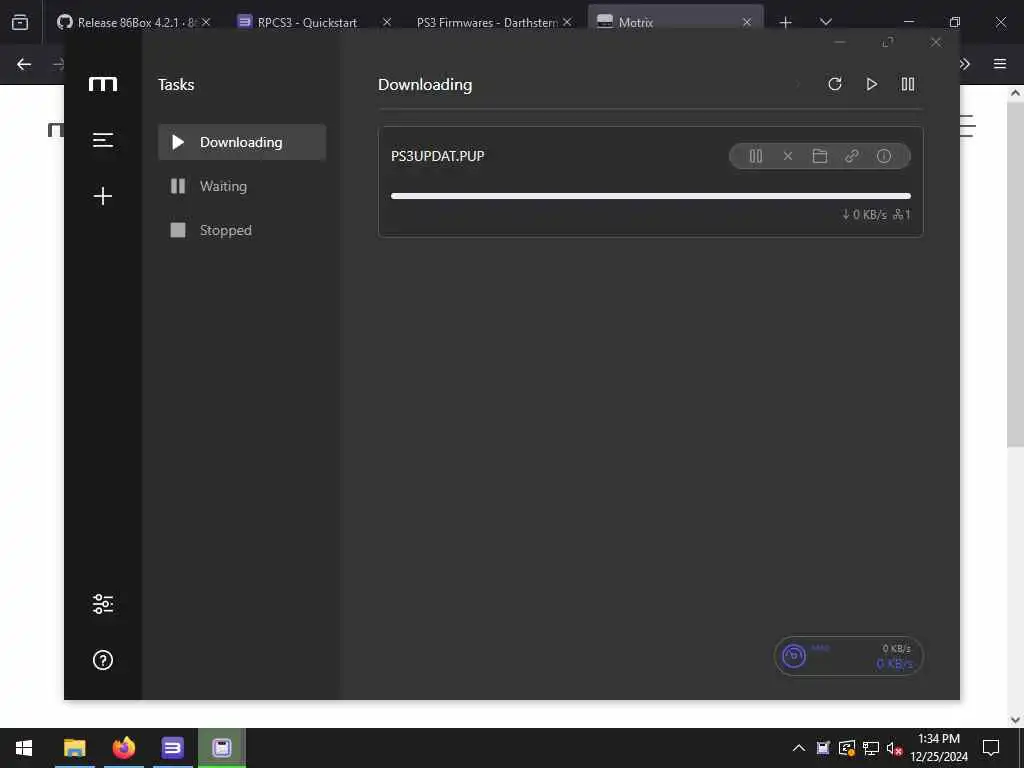
Task: Open a new browser tab
Action: point(786,22)
